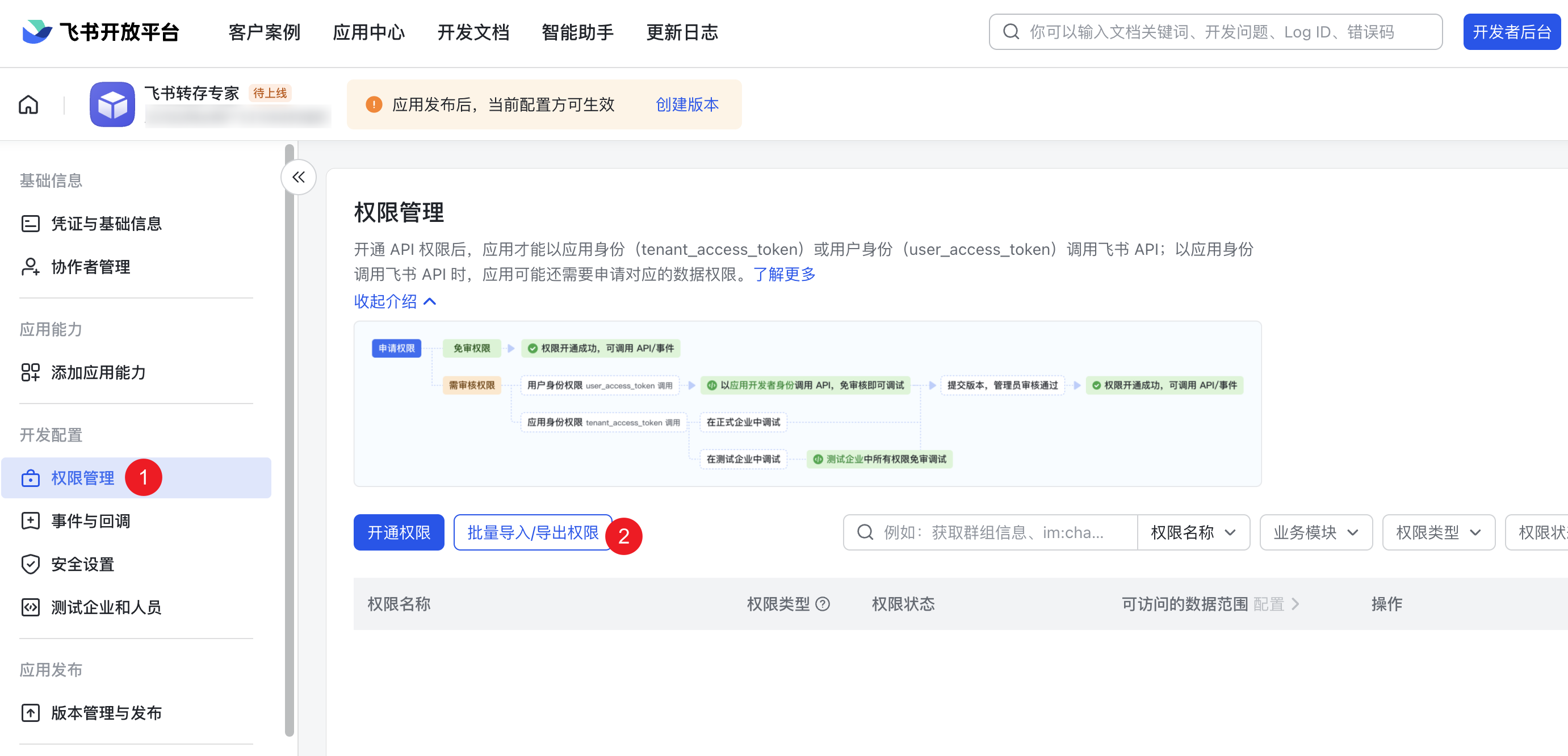Click the 开发者后台 button
Image resolution: width=1568 pixels, height=756 pixels.
pyautogui.click(x=1511, y=32)
